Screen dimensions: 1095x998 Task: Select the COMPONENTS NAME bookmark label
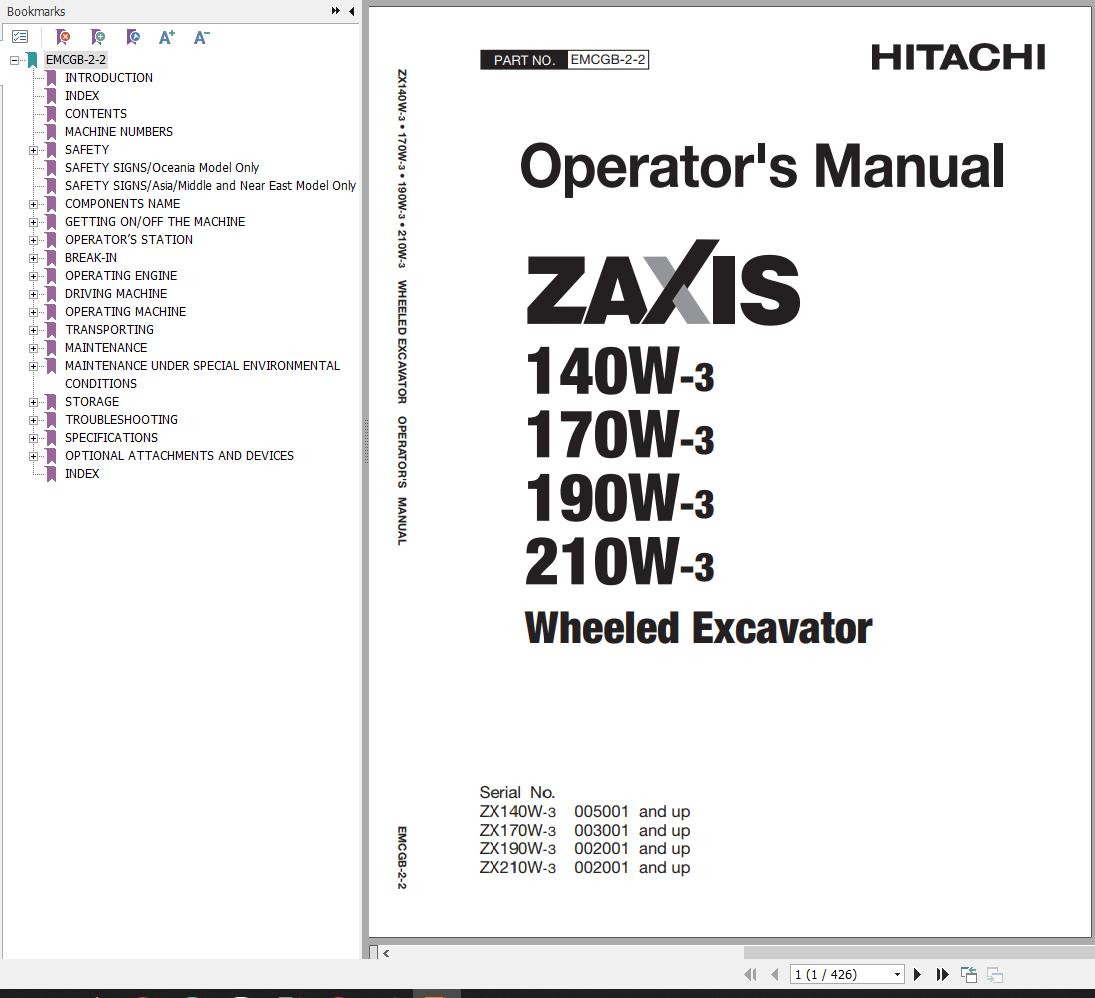click(122, 203)
